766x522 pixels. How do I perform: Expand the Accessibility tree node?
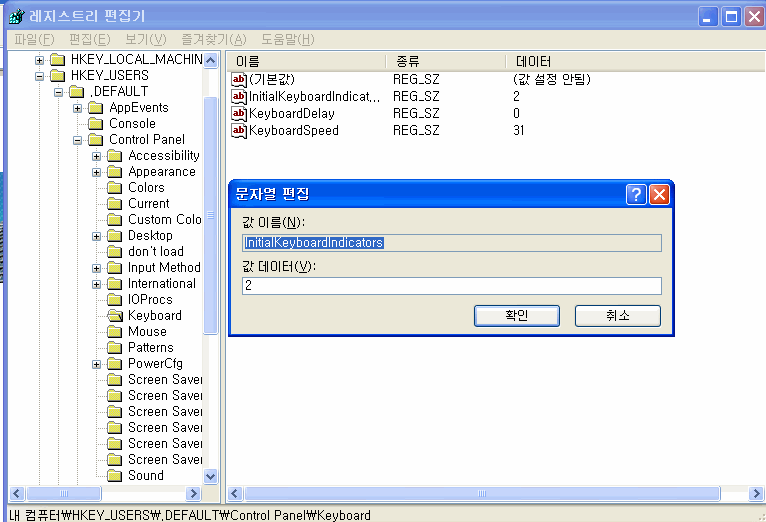click(97, 156)
